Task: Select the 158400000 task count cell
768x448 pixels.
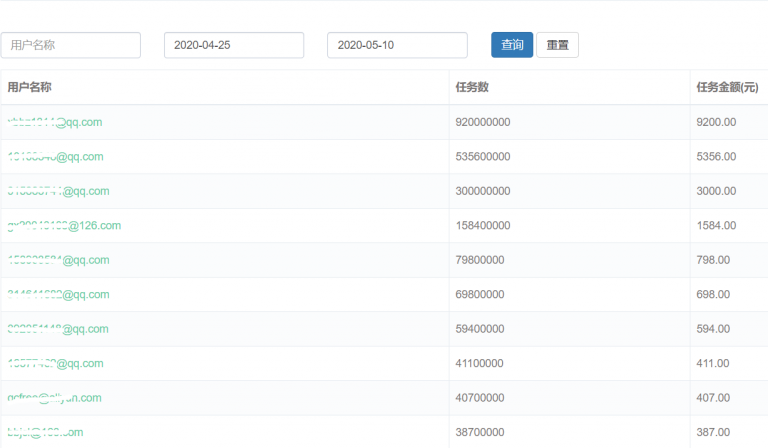Action: (x=483, y=226)
